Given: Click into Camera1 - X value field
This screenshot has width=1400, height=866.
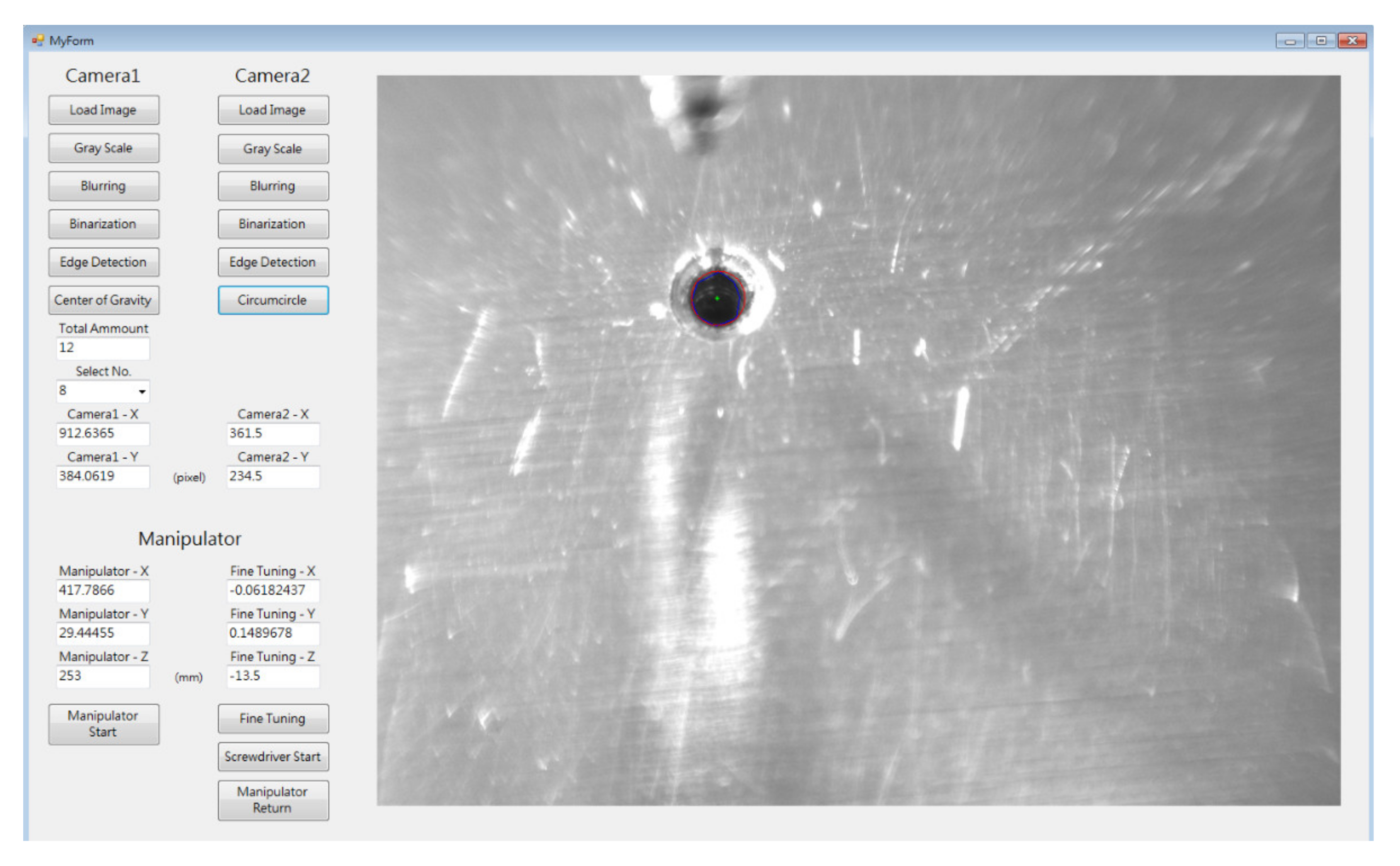Looking at the screenshot, I should (x=103, y=433).
